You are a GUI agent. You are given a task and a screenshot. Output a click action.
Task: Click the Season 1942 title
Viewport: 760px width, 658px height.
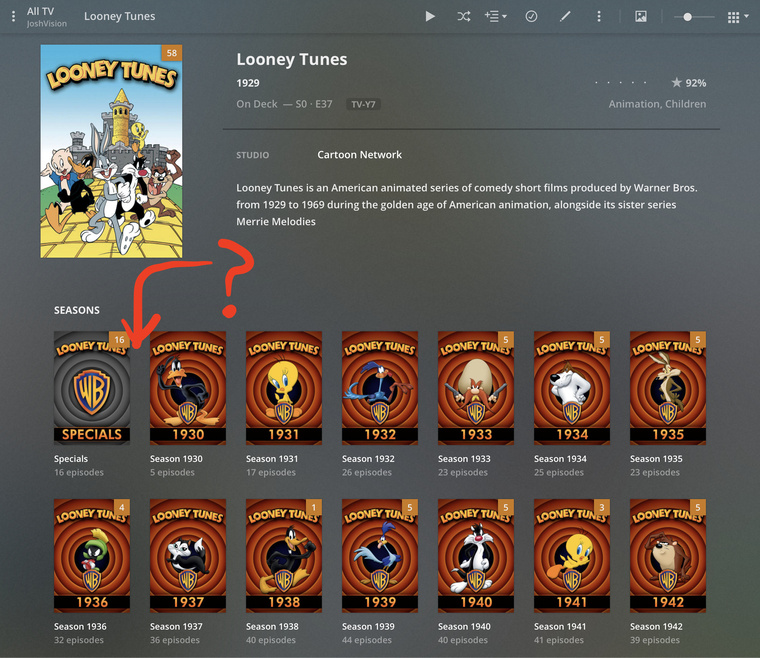point(656,627)
